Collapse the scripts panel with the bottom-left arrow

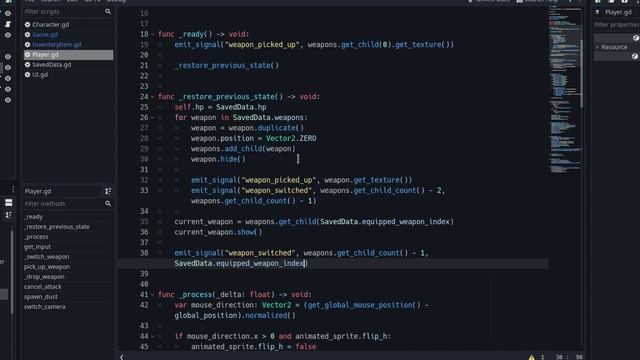(x=122, y=357)
